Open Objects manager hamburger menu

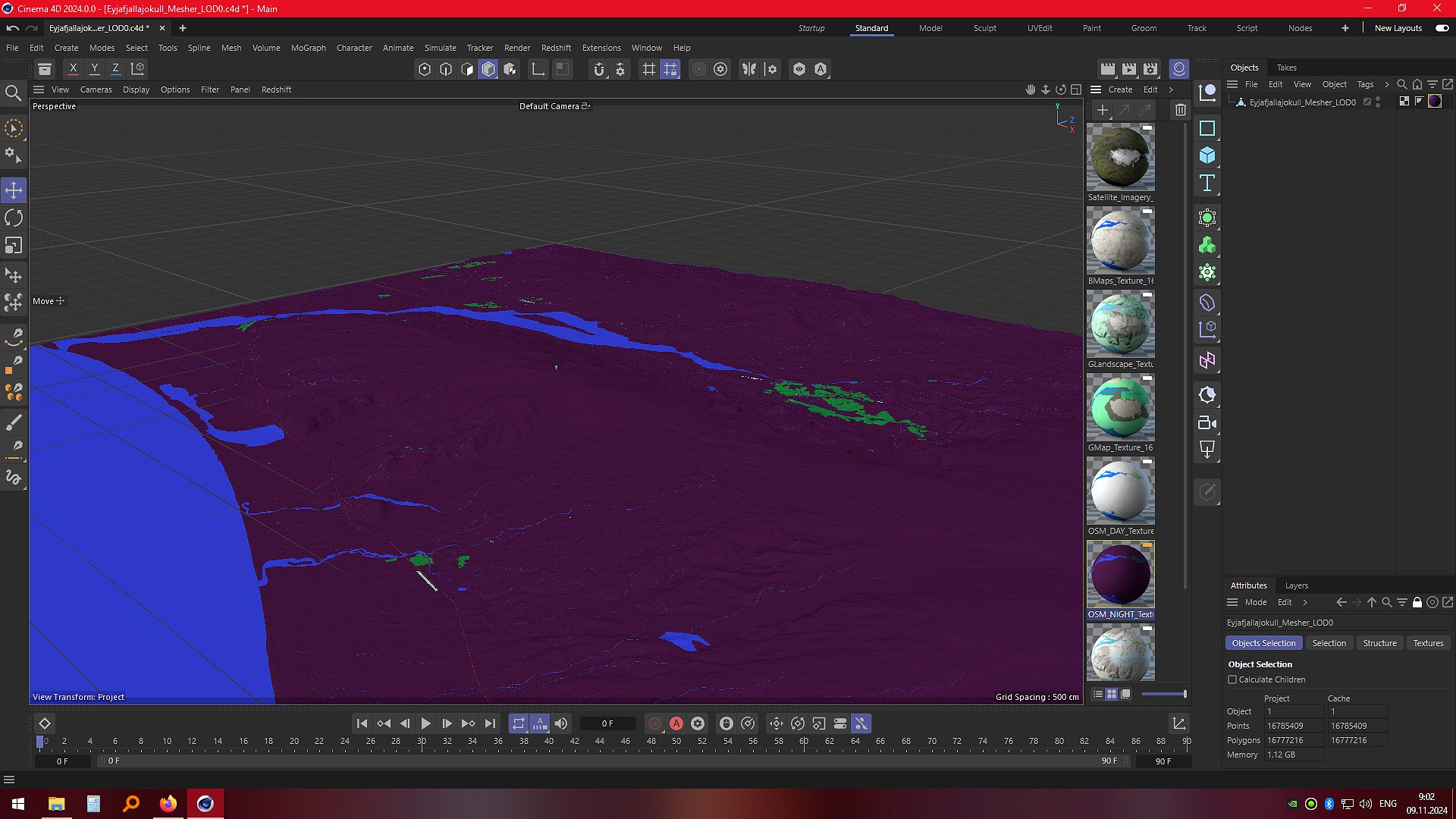pyautogui.click(x=1232, y=84)
